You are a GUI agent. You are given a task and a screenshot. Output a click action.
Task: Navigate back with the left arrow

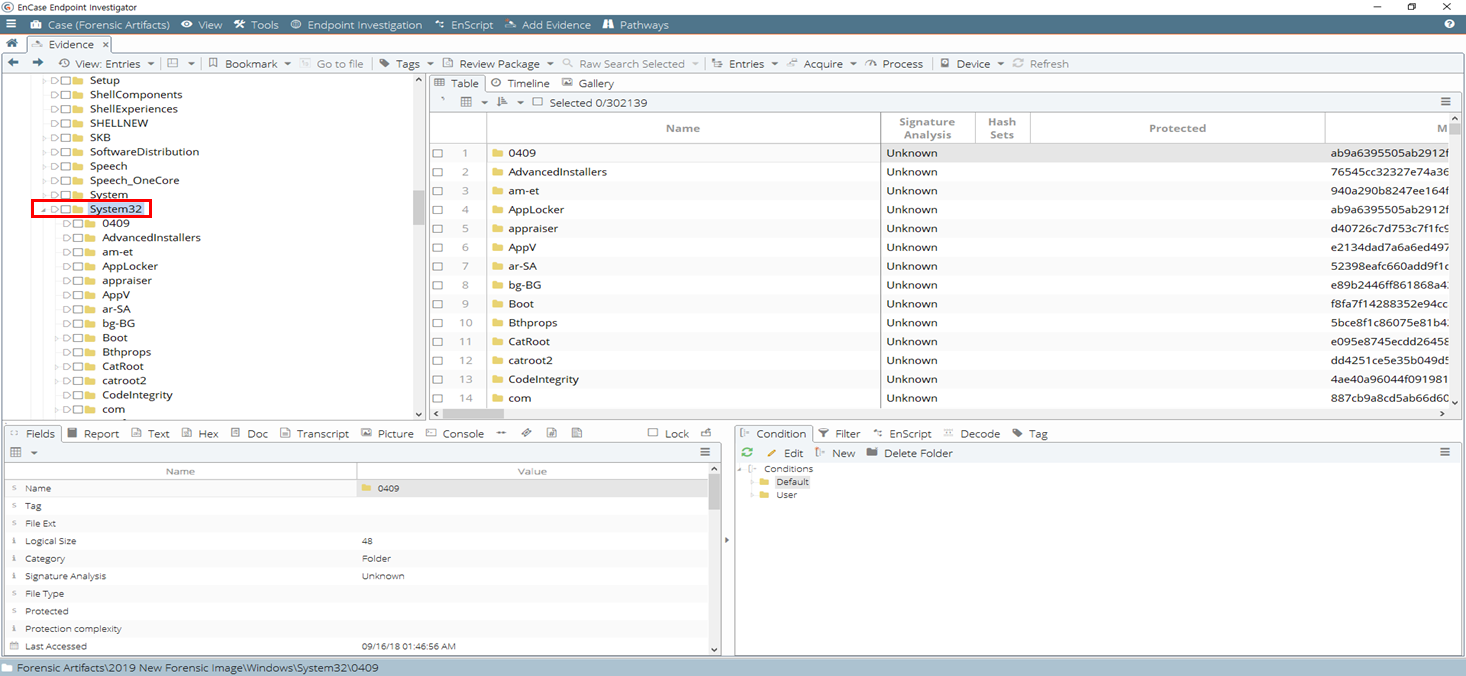tap(13, 63)
